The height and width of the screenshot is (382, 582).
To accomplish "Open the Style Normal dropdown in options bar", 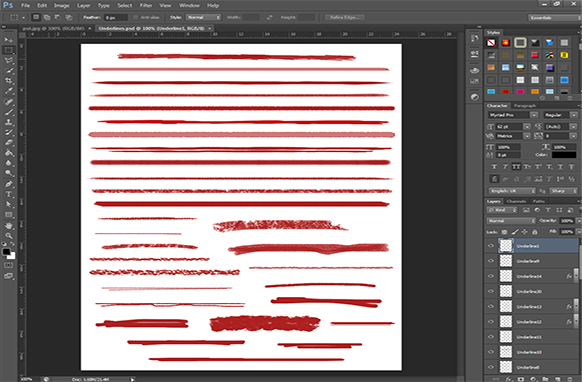I will [x=203, y=17].
